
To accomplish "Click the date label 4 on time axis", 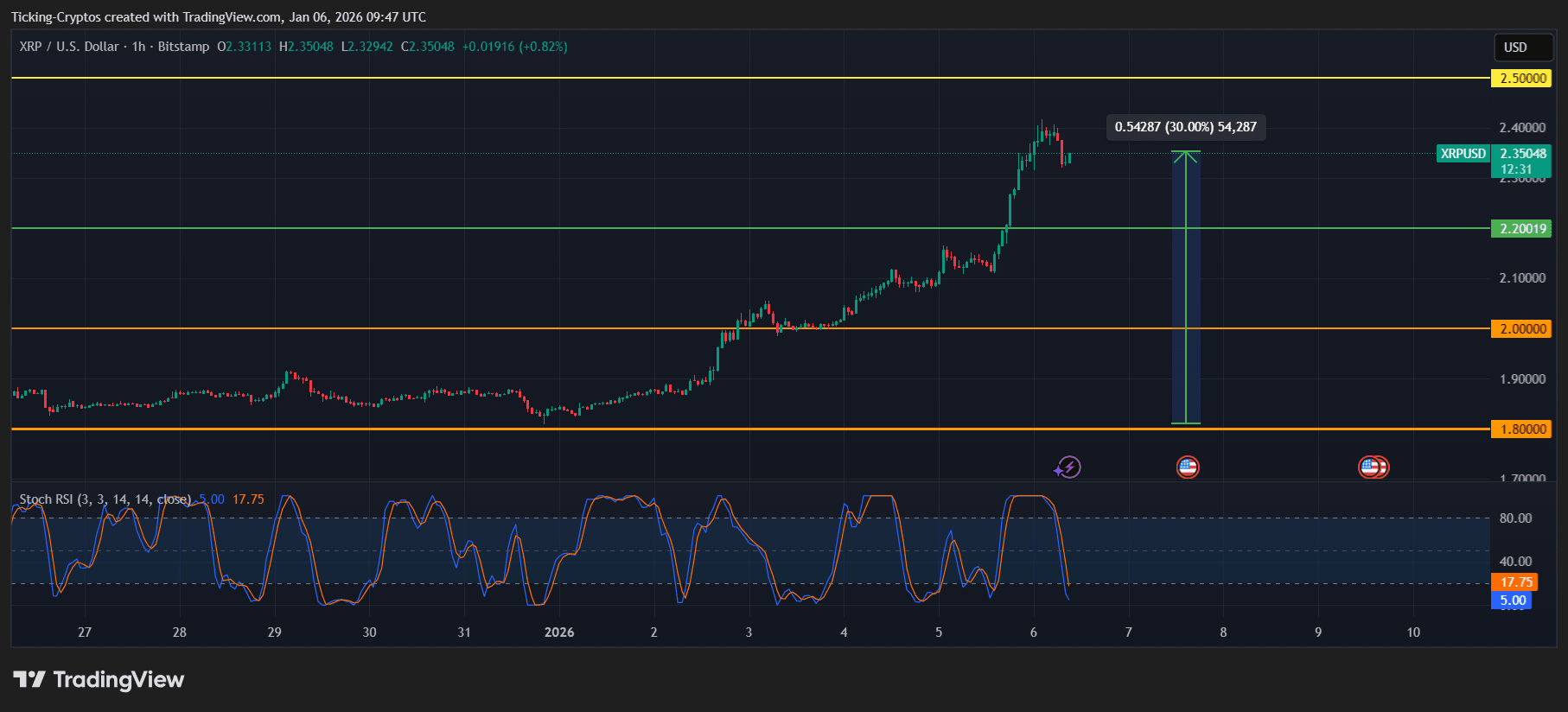I will pyautogui.click(x=844, y=633).
